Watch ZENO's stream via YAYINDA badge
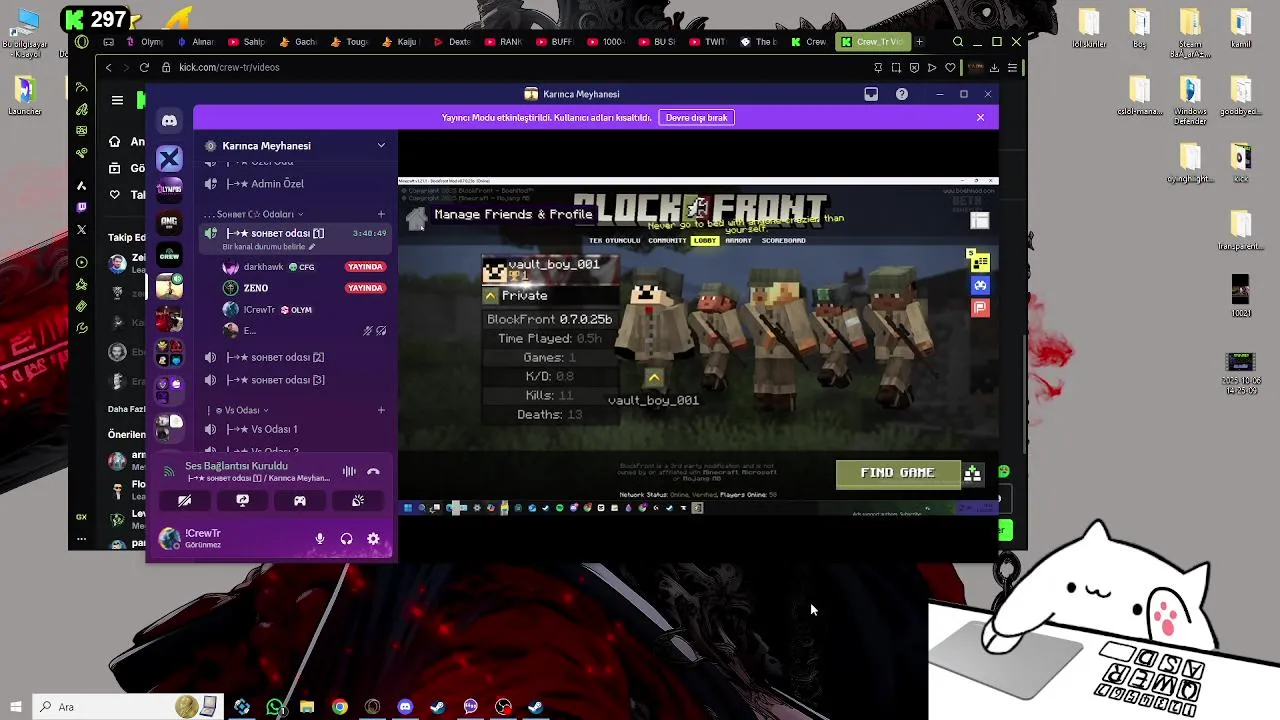This screenshot has height=720, width=1280. point(365,288)
